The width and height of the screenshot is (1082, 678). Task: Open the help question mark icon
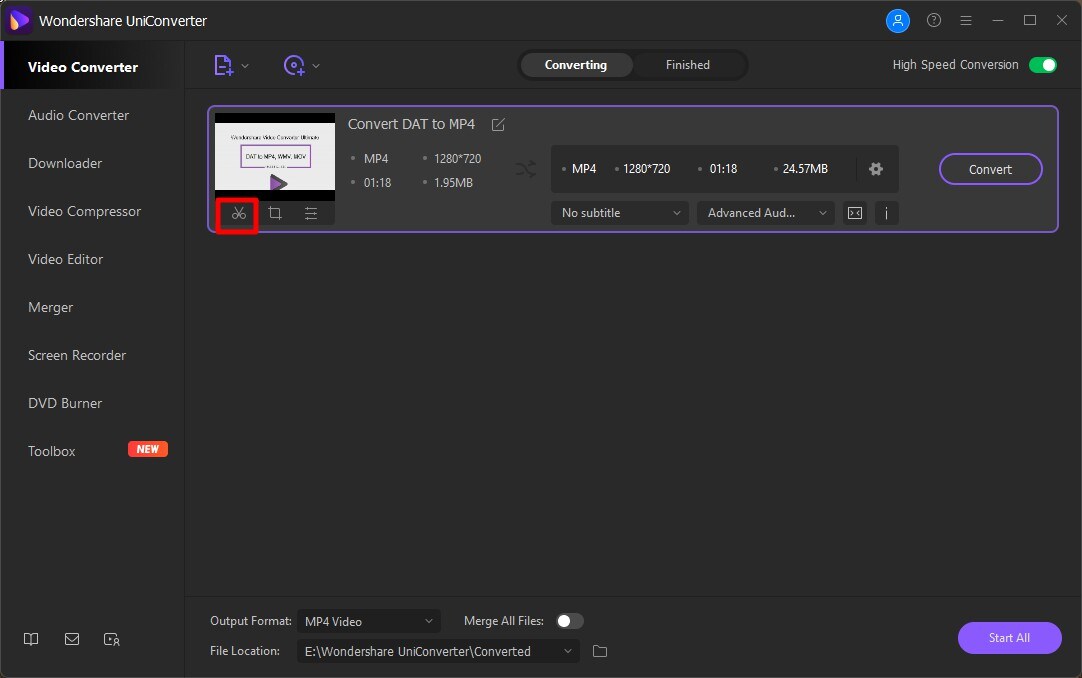coord(934,21)
